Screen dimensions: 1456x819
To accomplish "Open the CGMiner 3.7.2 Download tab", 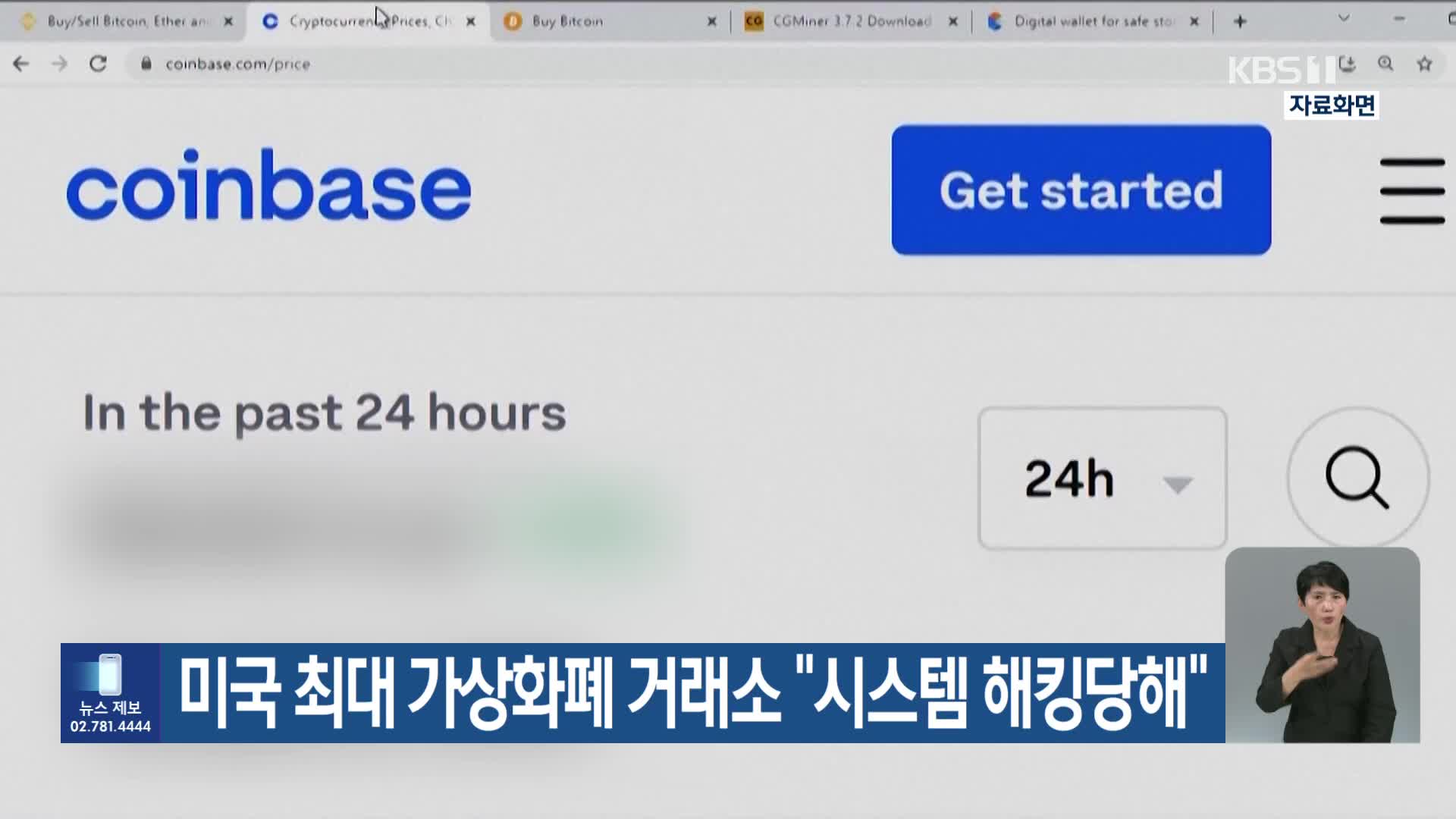I will click(x=852, y=21).
